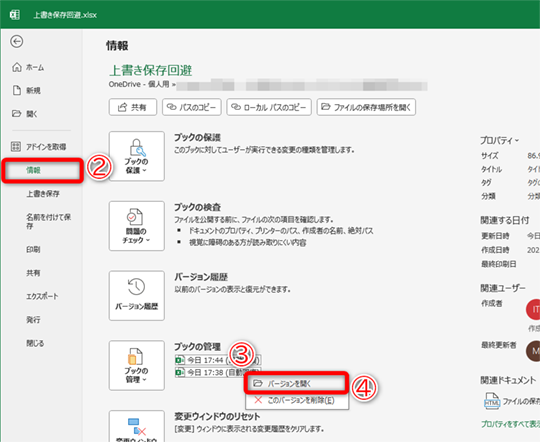Go back using the back arrow icon
This screenshot has width=540, height=442.
[17, 41]
